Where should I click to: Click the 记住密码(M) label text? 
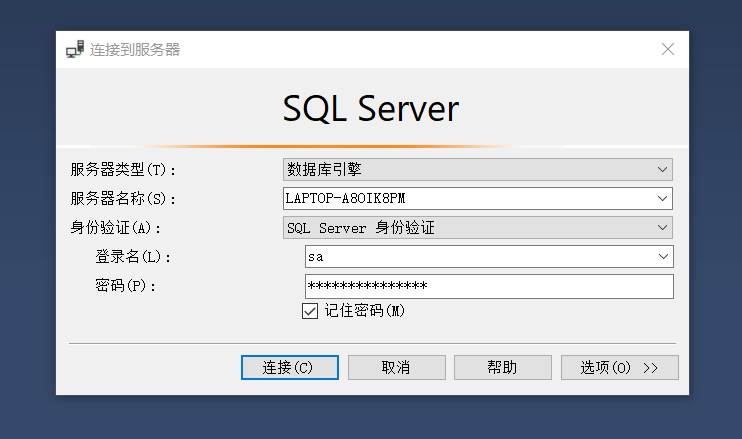click(364, 311)
